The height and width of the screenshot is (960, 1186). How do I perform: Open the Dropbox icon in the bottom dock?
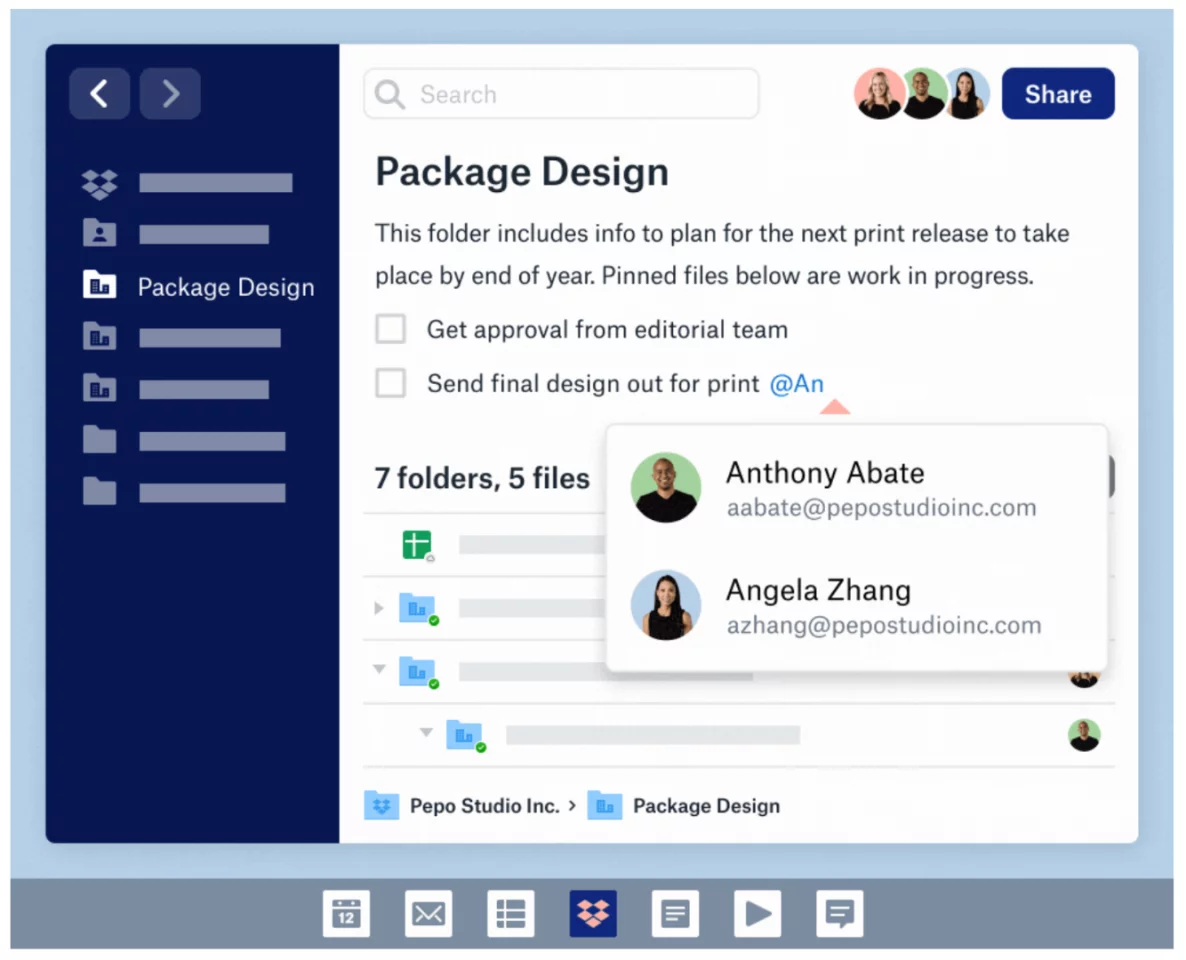pos(593,913)
